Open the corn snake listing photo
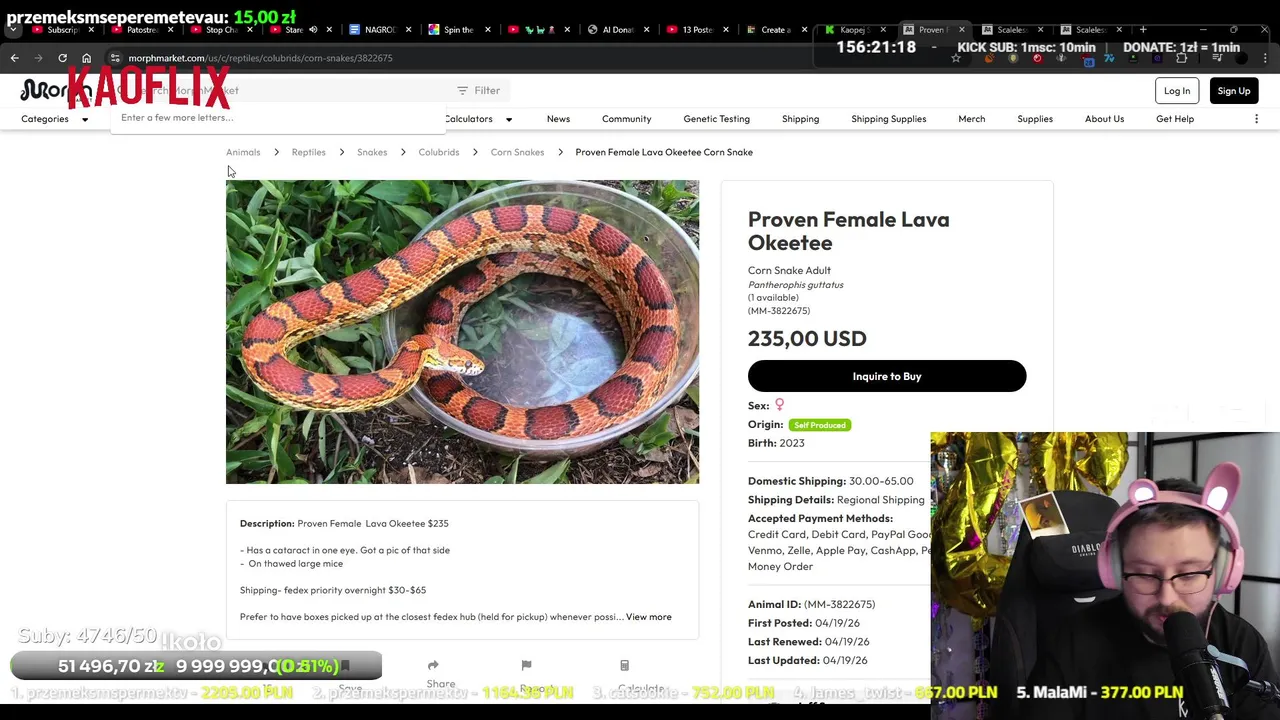 462,332
